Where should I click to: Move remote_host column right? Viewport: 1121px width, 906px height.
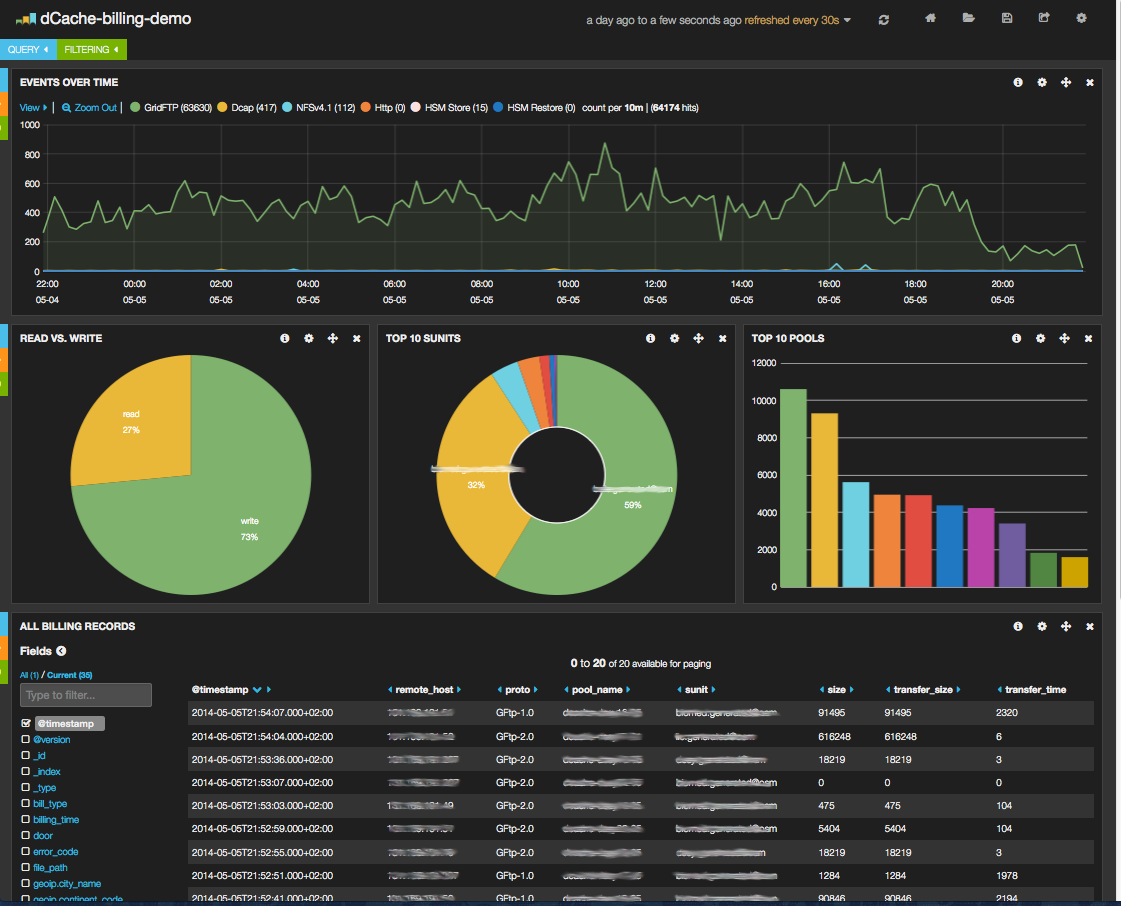(459, 690)
